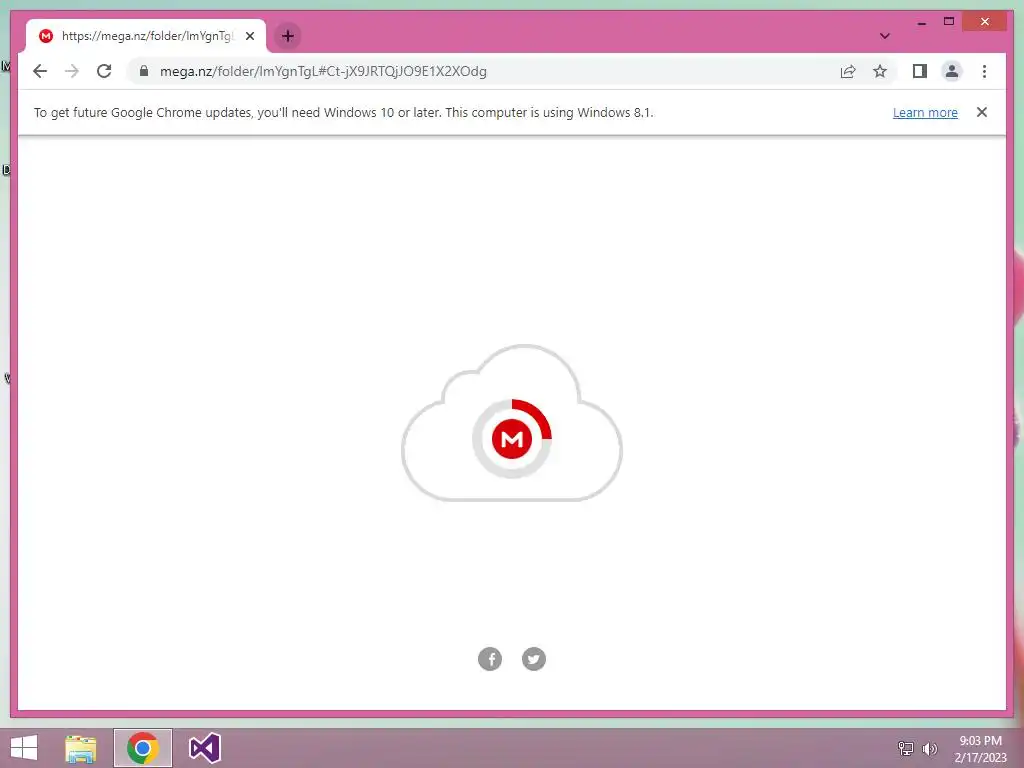Click the MEGA logo loading indicator
Image resolution: width=1024 pixels, height=768 pixels.
(x=512, y=439)
